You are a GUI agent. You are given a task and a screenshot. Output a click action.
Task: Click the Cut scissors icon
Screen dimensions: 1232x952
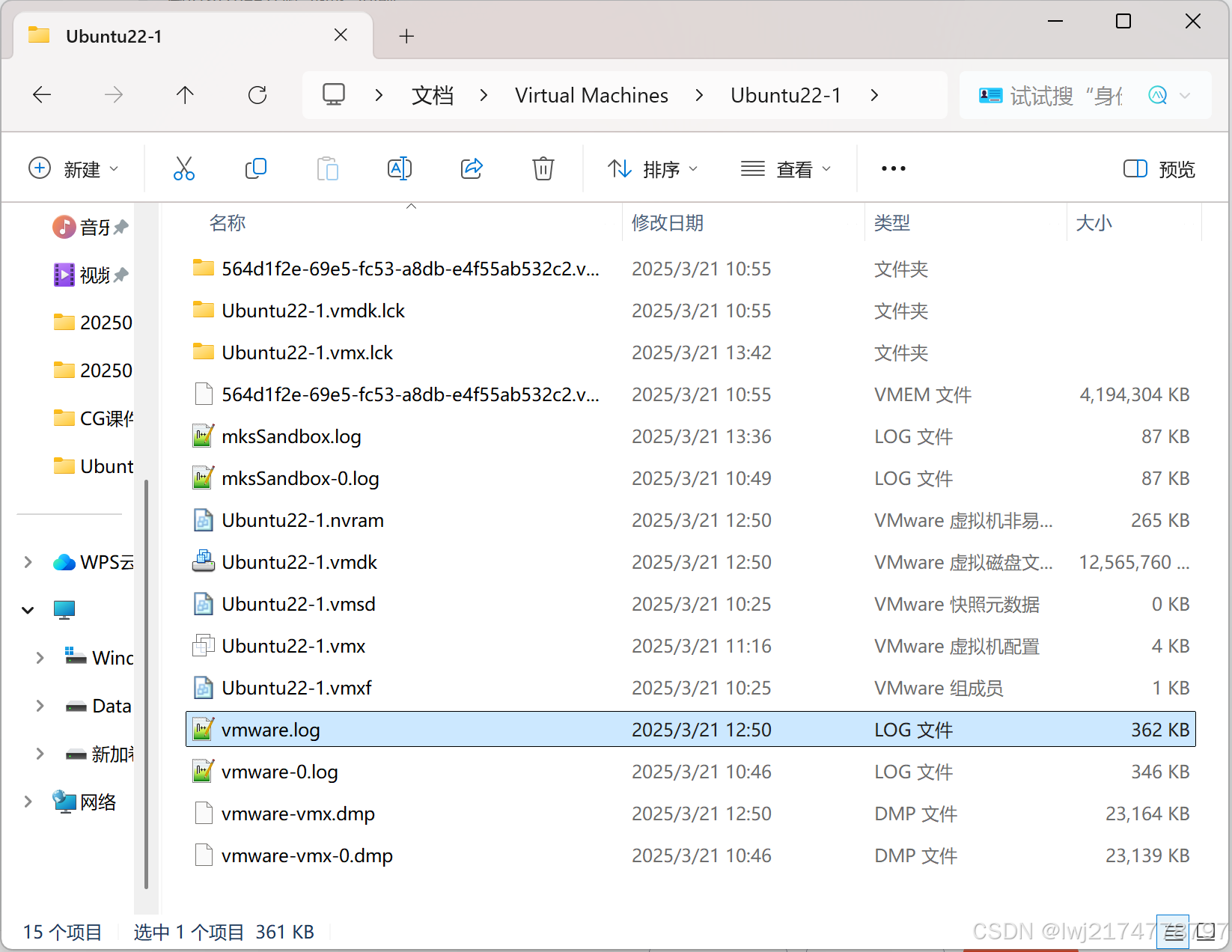[x=183, y=169]
